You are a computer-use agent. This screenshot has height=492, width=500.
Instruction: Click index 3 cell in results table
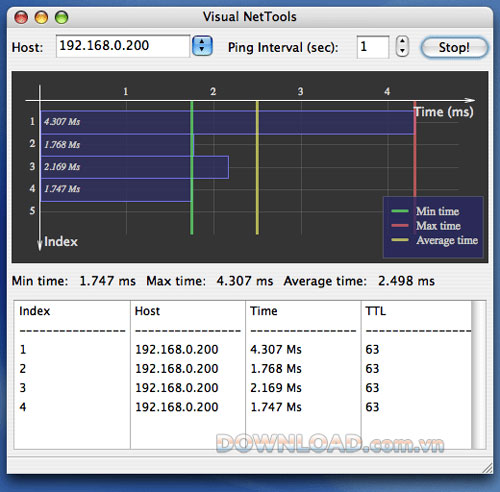click(x=23, y=388)
